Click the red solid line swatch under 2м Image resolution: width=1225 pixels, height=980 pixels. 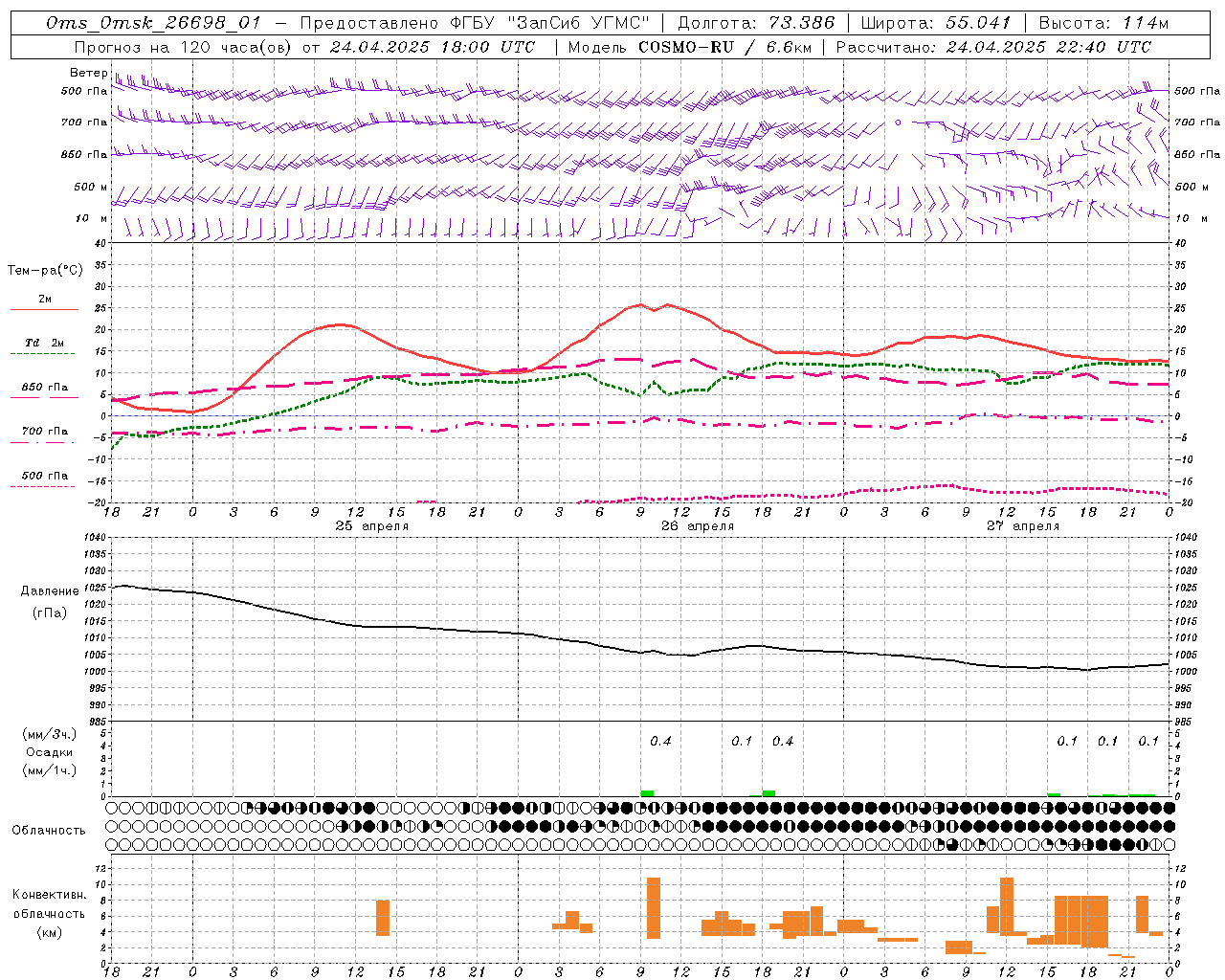[44, 310]
